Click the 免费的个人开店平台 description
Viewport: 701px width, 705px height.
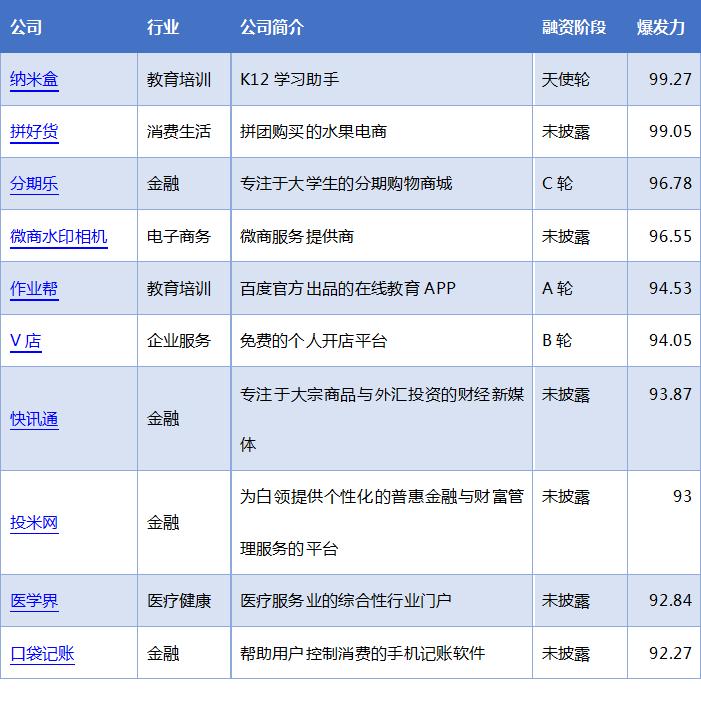[313, 341]
